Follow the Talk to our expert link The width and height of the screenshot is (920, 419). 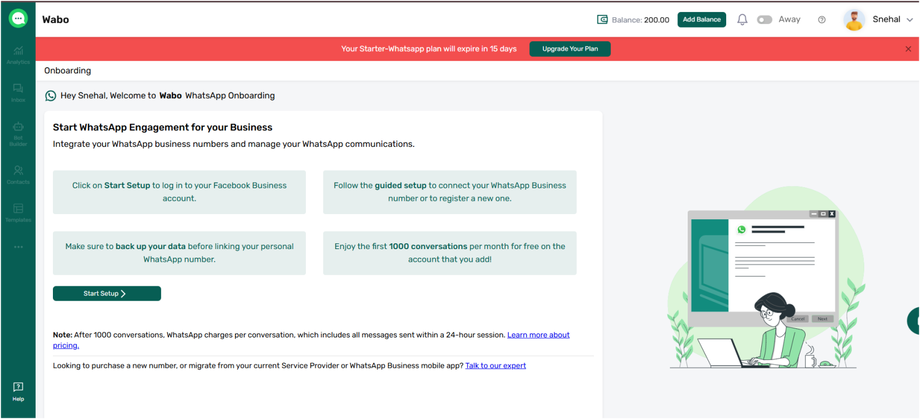tap(495, 366)
